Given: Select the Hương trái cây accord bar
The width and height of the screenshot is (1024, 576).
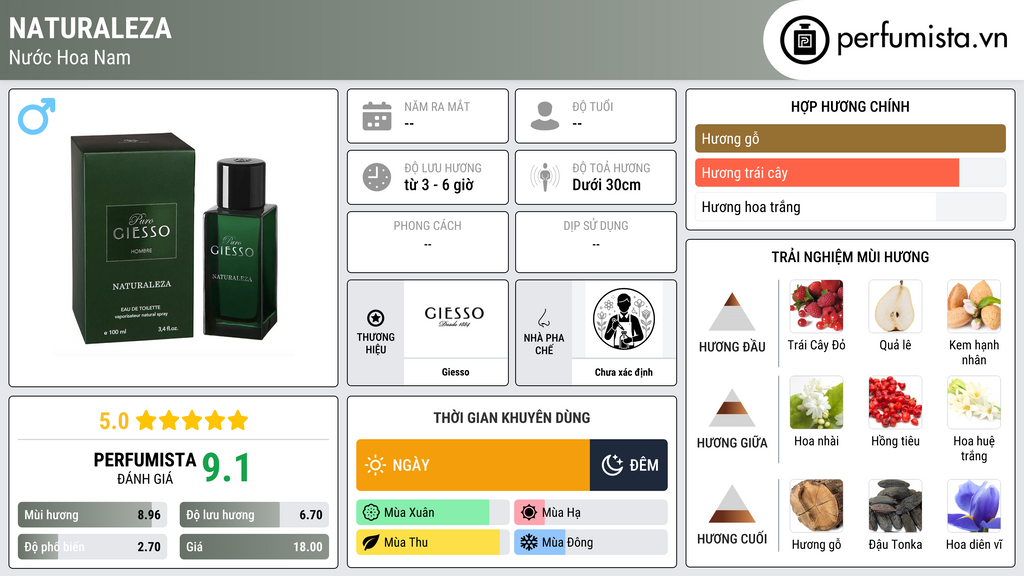Looking at the screenshot, I should 850,173.
